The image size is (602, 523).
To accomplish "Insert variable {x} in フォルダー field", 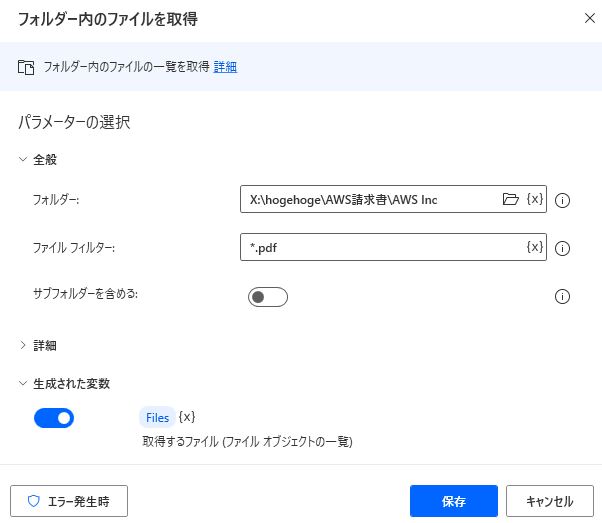I will (x=535, y=199).
